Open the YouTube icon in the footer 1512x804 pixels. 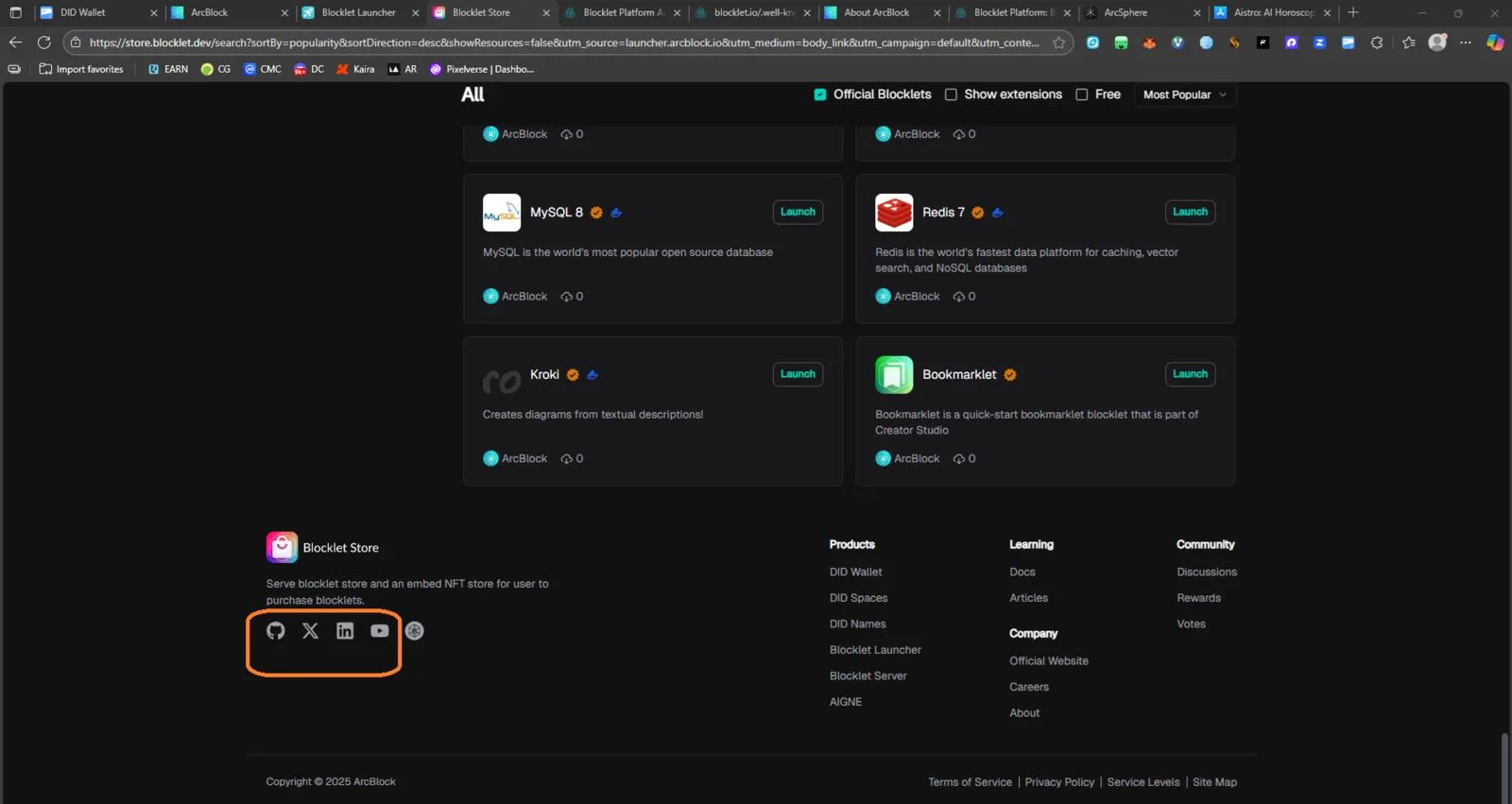[380, 631]
